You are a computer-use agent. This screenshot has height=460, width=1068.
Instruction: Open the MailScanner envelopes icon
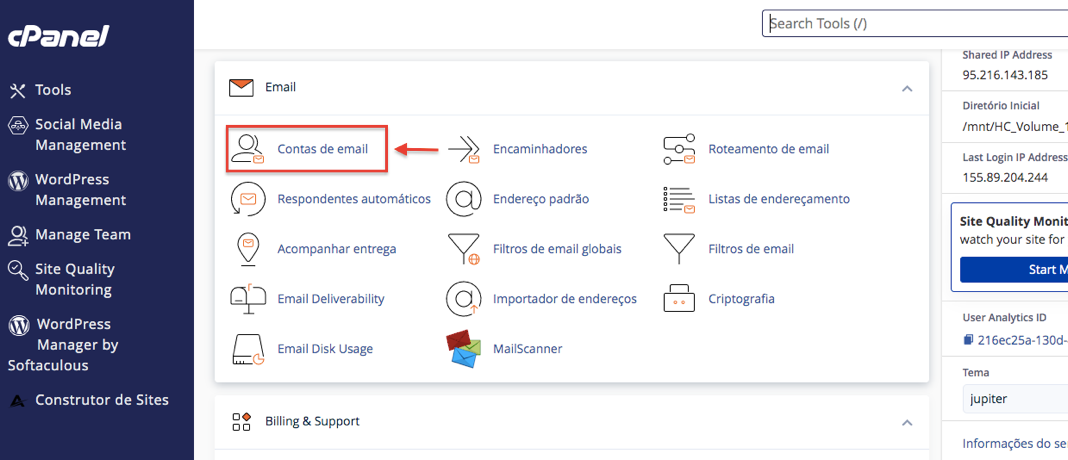pos(464,348)
